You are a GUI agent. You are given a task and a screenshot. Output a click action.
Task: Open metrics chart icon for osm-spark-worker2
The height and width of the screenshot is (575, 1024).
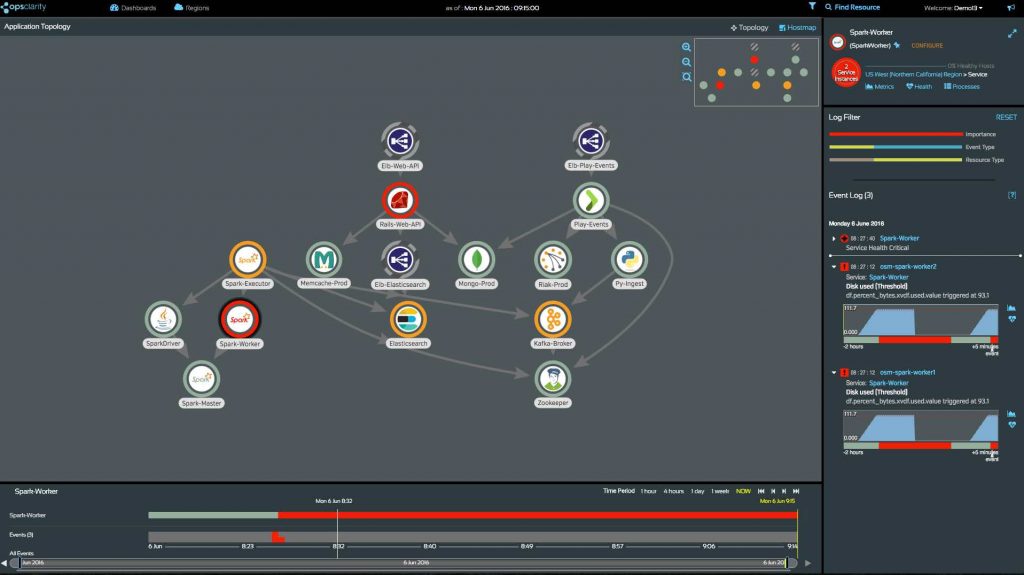point(1011,308)
